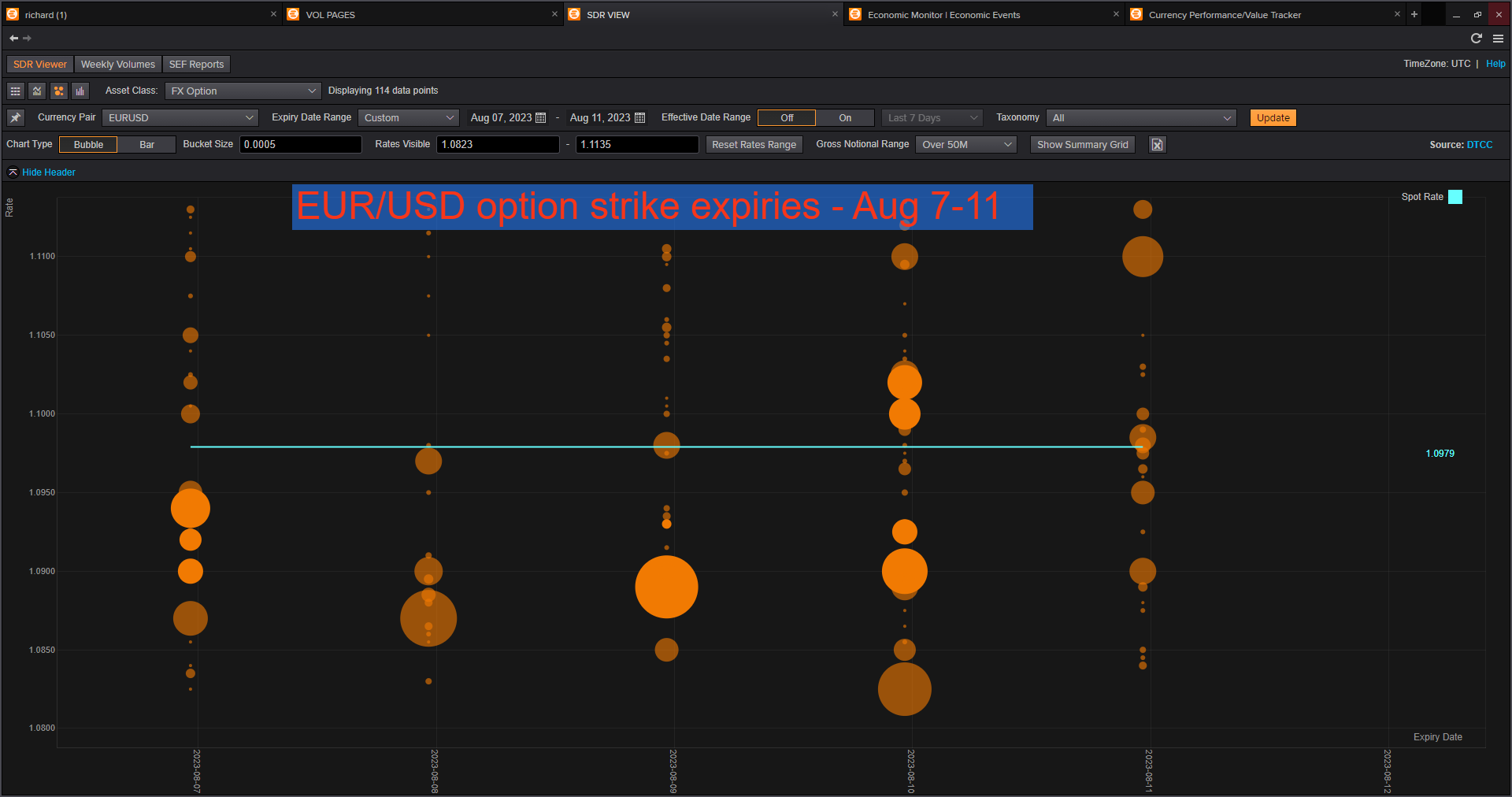Screen dimensions: 1512x797
Task: Open the calendar for Aug 07, 2023
Action: 540,118
